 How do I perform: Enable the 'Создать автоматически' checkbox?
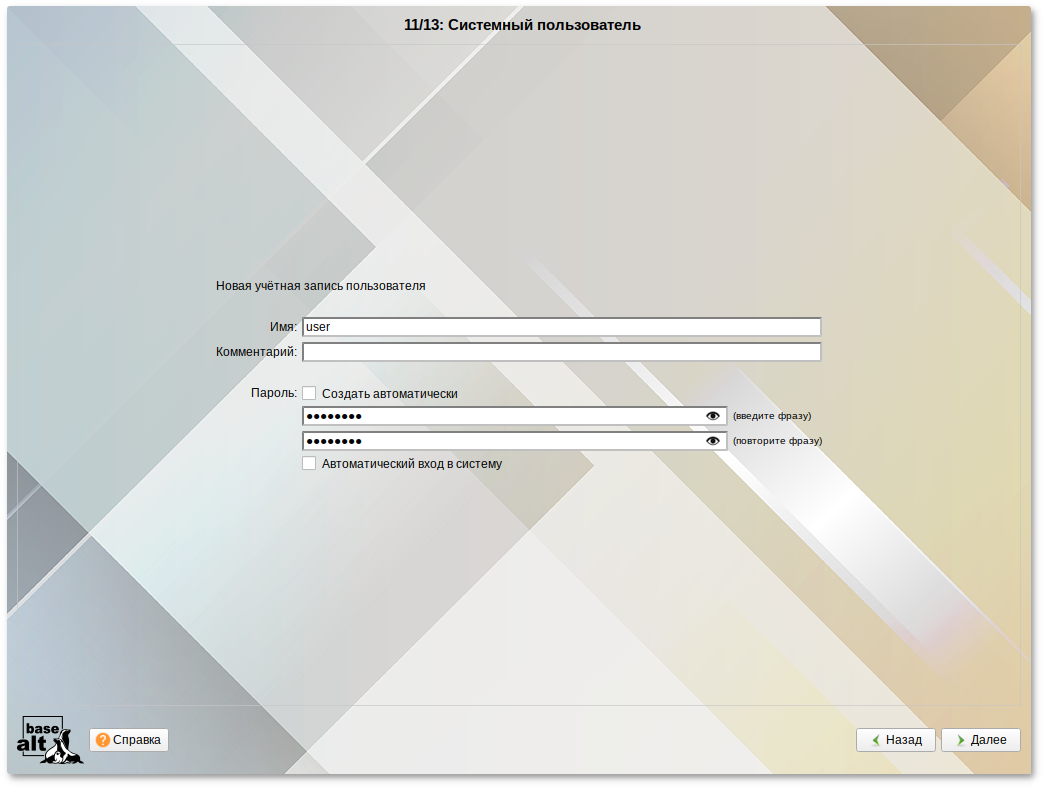(x=310, y=394)
